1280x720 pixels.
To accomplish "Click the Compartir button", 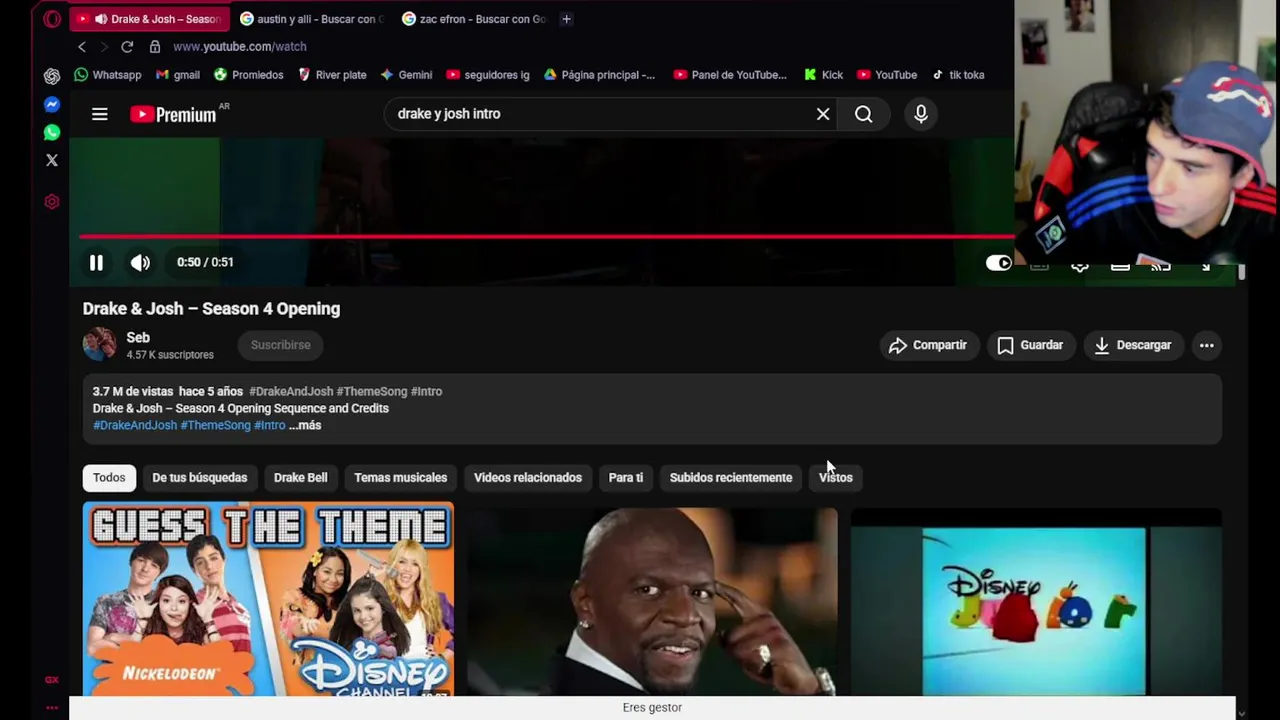I will coord(928,345).
